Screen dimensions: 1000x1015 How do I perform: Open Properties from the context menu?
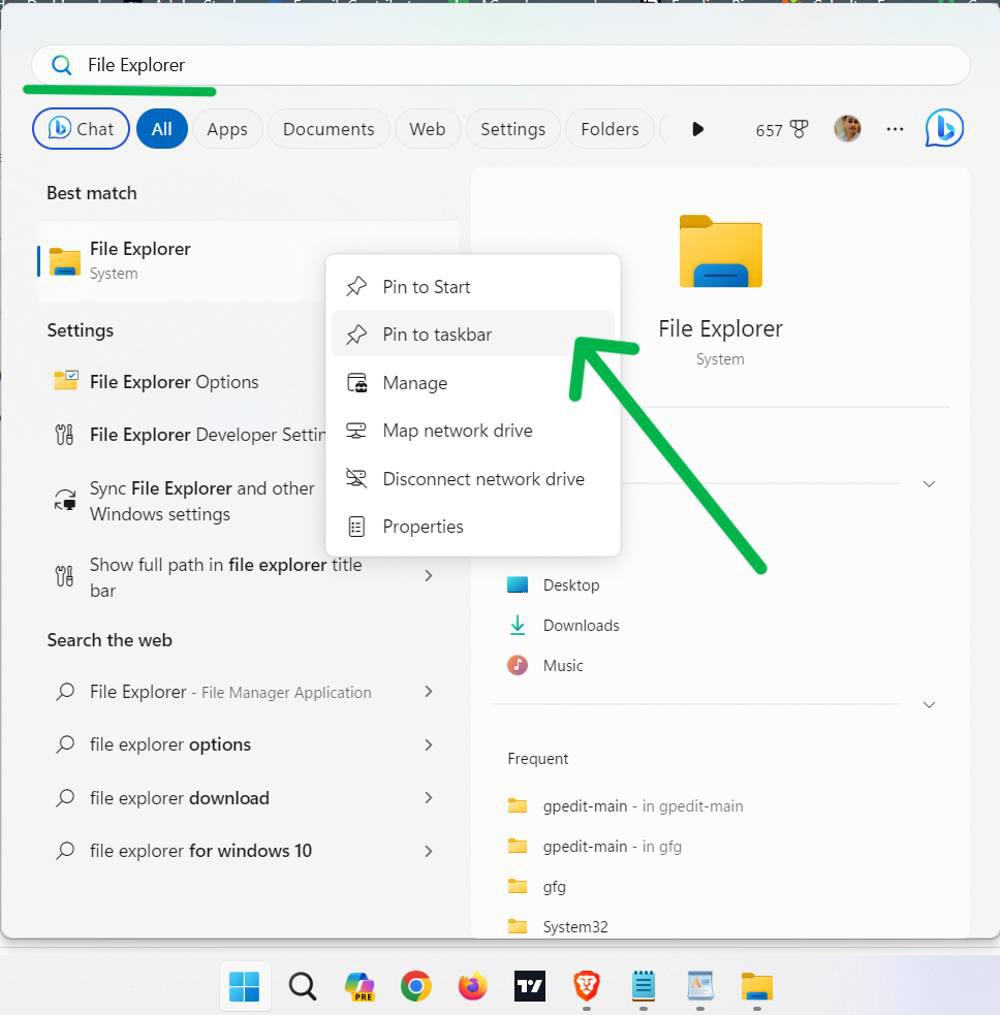pos(473,526)
